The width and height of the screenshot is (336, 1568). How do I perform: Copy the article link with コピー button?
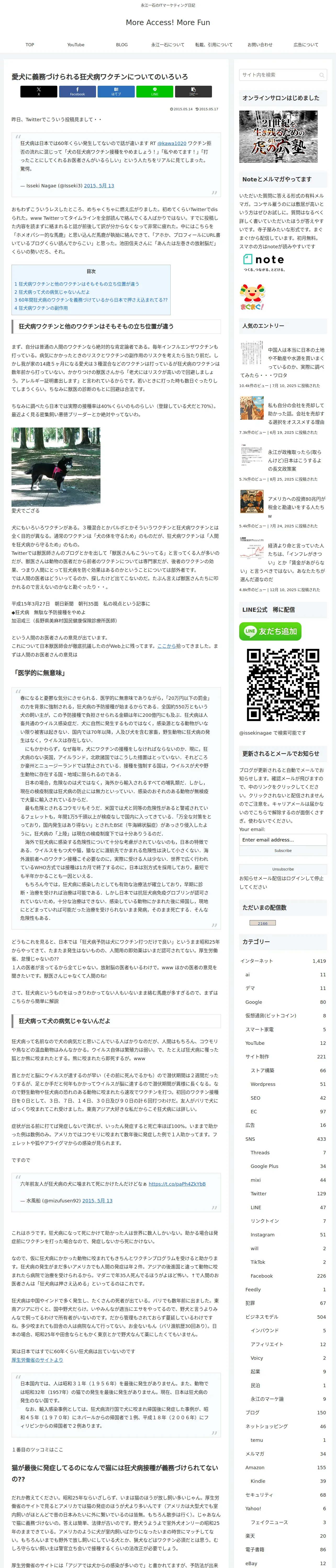click(x=193, y=91)
